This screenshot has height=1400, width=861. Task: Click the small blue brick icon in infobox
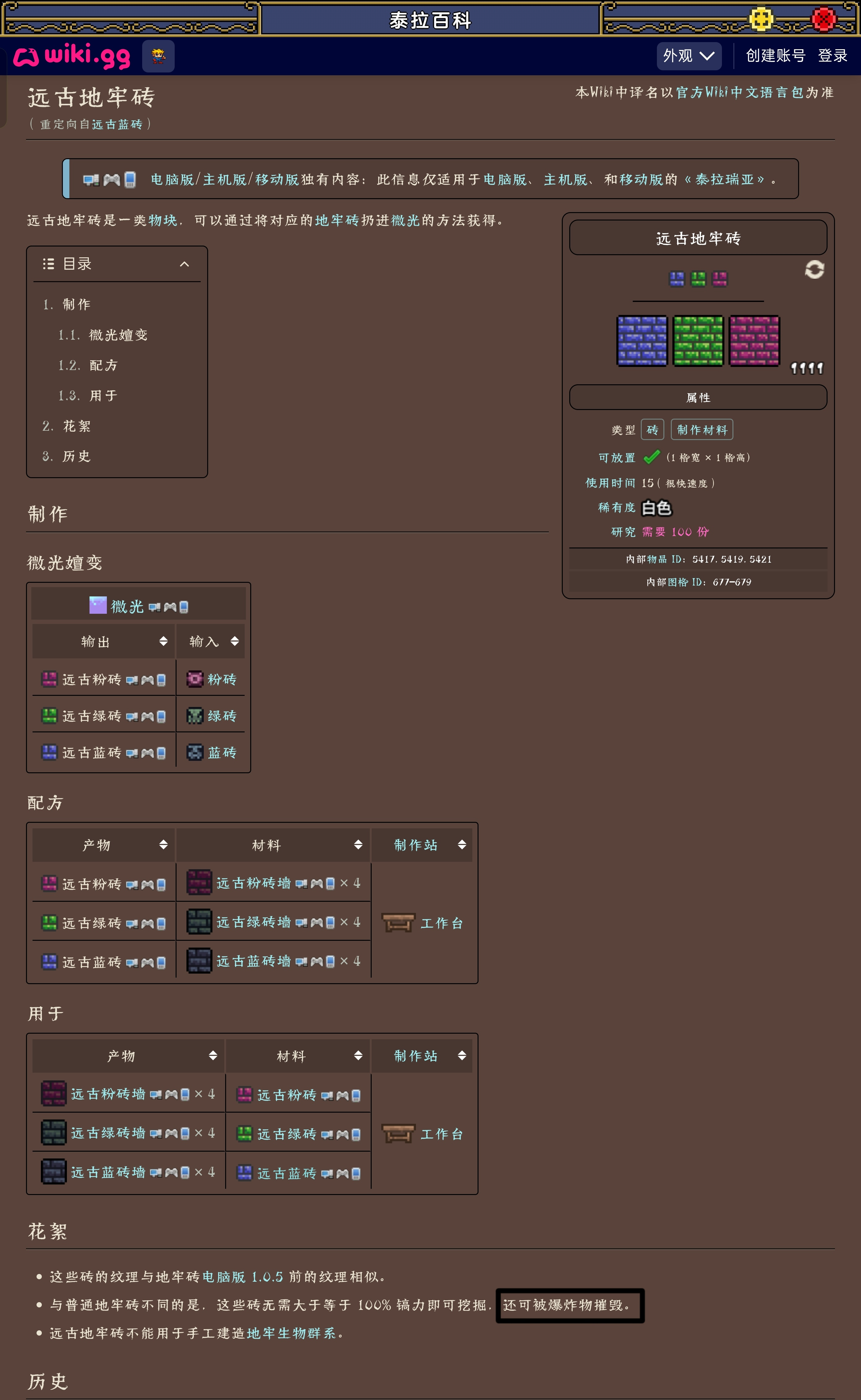(676, 279)
